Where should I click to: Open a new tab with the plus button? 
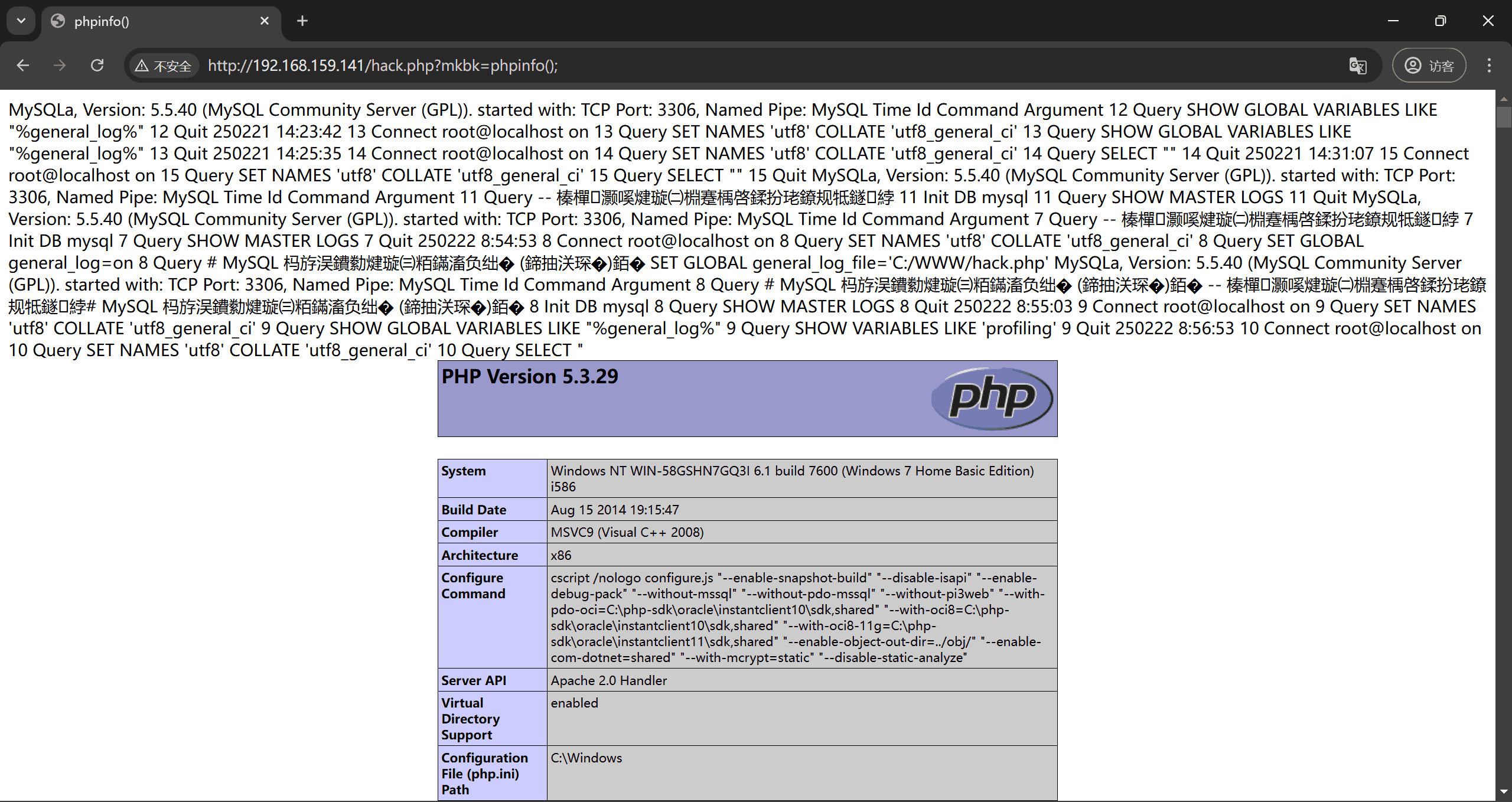(302, 21)
